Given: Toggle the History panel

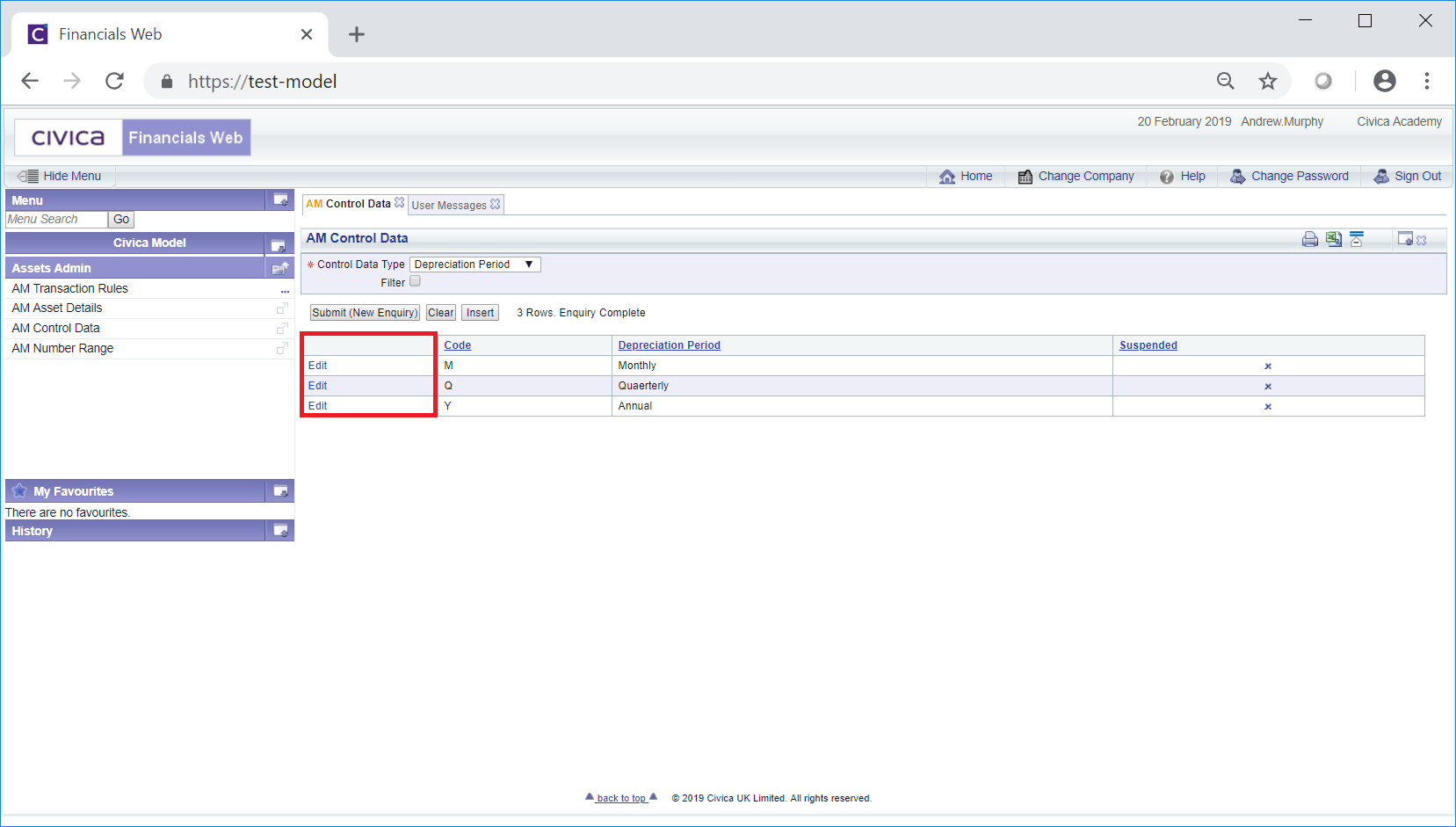Looking at the screenshot, I should coord(280,530).
